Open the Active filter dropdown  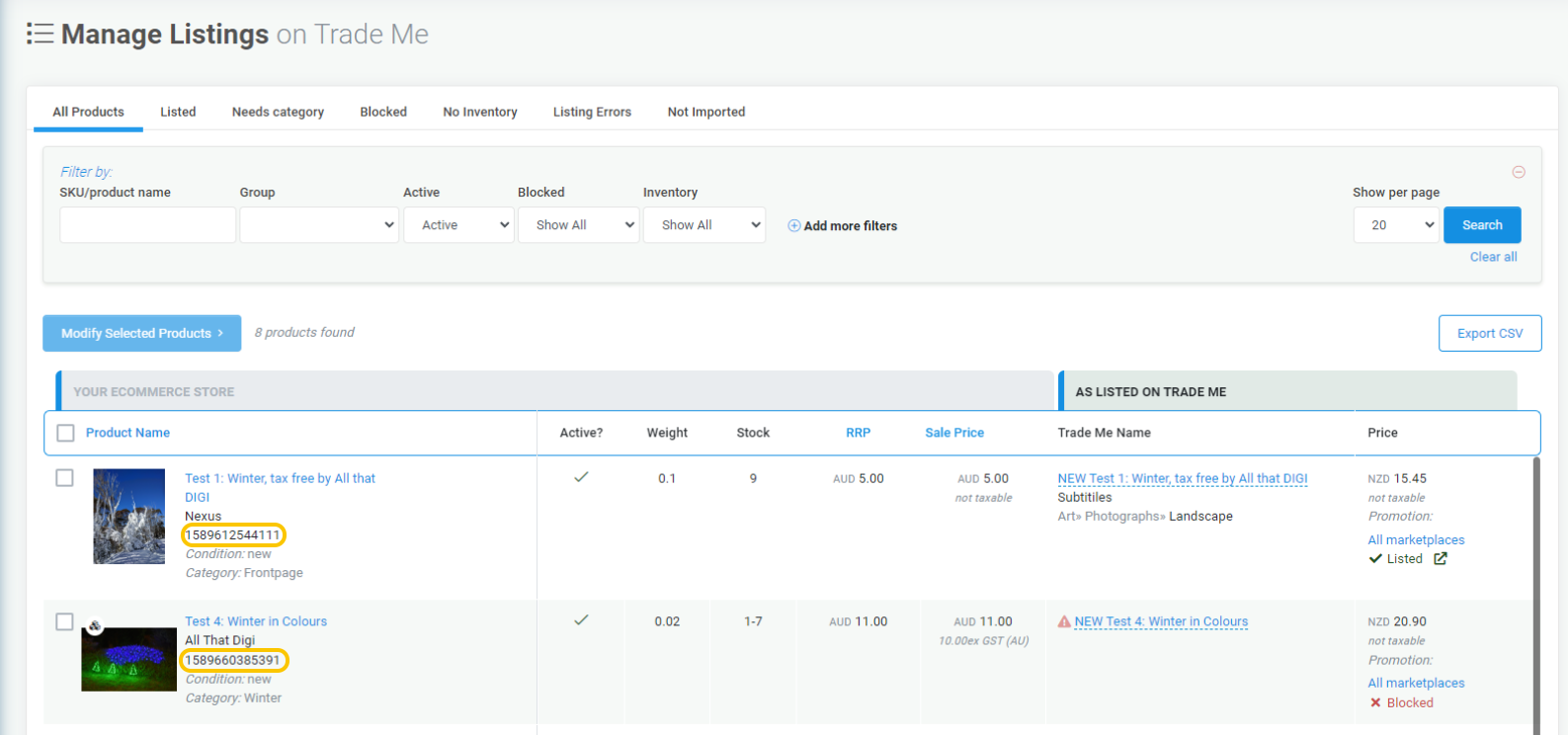[x=458, y=225]
